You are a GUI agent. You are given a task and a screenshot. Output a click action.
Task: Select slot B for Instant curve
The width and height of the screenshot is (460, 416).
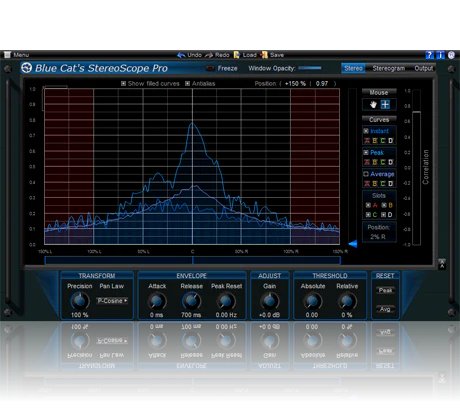tap(375, 141)
